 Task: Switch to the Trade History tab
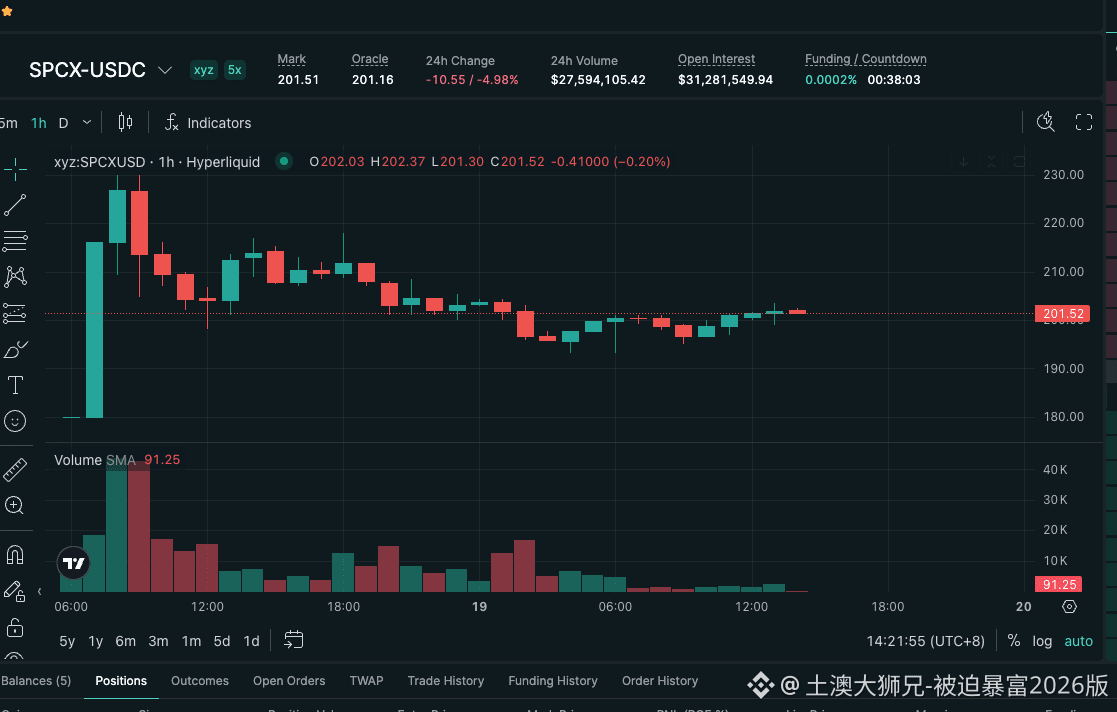445,681
